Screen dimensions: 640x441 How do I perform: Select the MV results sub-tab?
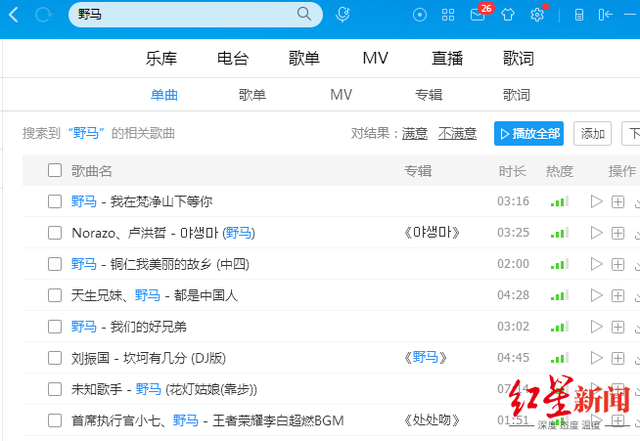coord(341,95)
